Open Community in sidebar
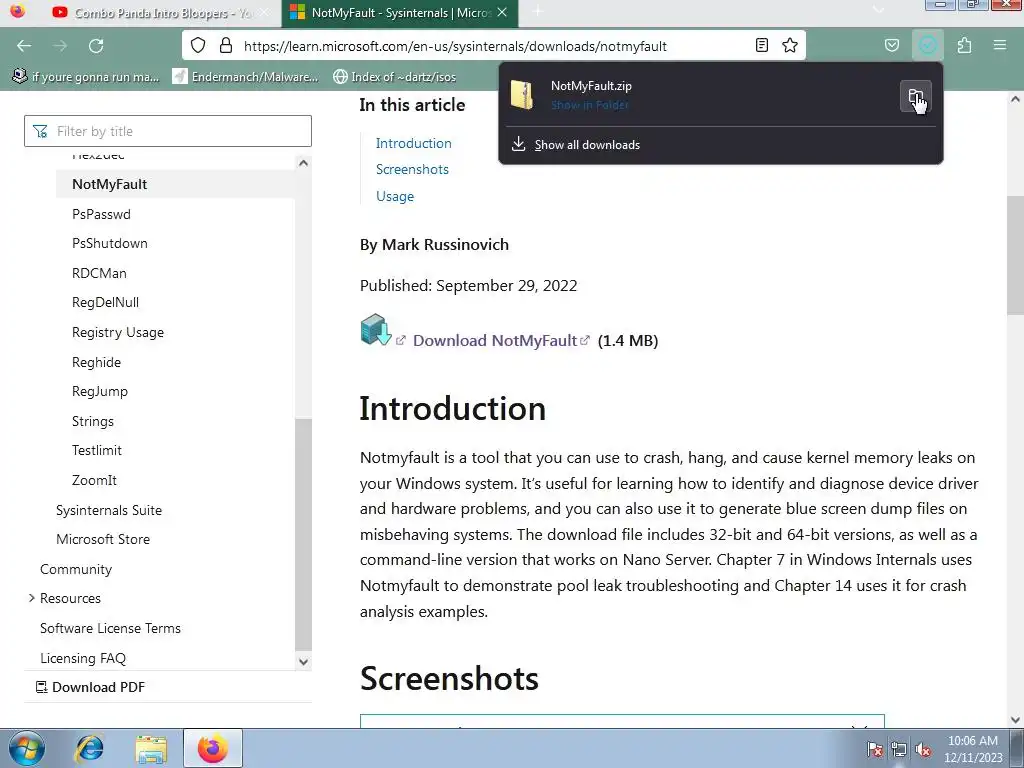This screenshot has height=768, width=1024. coord(76,569)
